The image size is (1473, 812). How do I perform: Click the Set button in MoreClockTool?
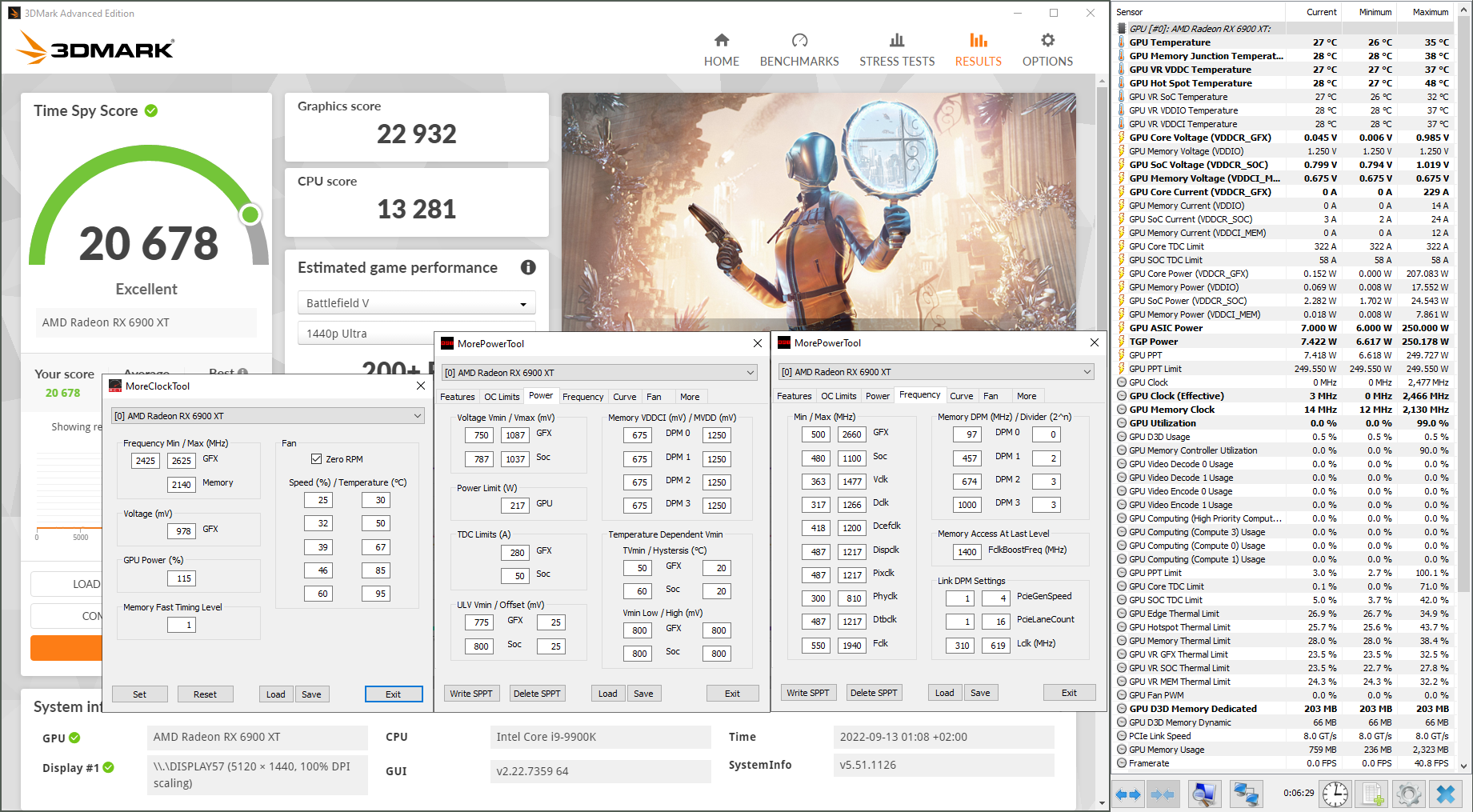[x=140, y=694]
